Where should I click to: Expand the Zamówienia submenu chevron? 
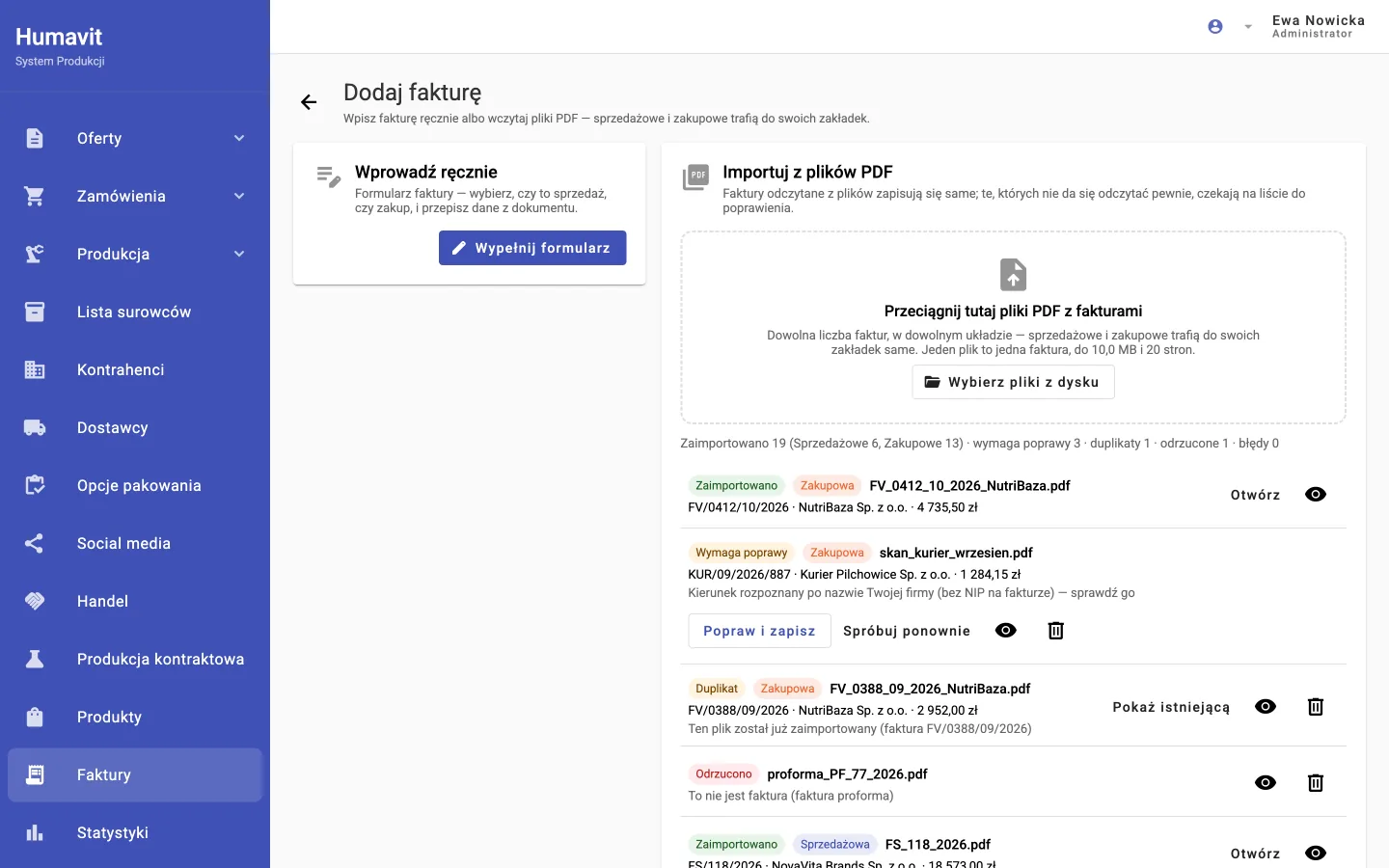tap(239, 196)
